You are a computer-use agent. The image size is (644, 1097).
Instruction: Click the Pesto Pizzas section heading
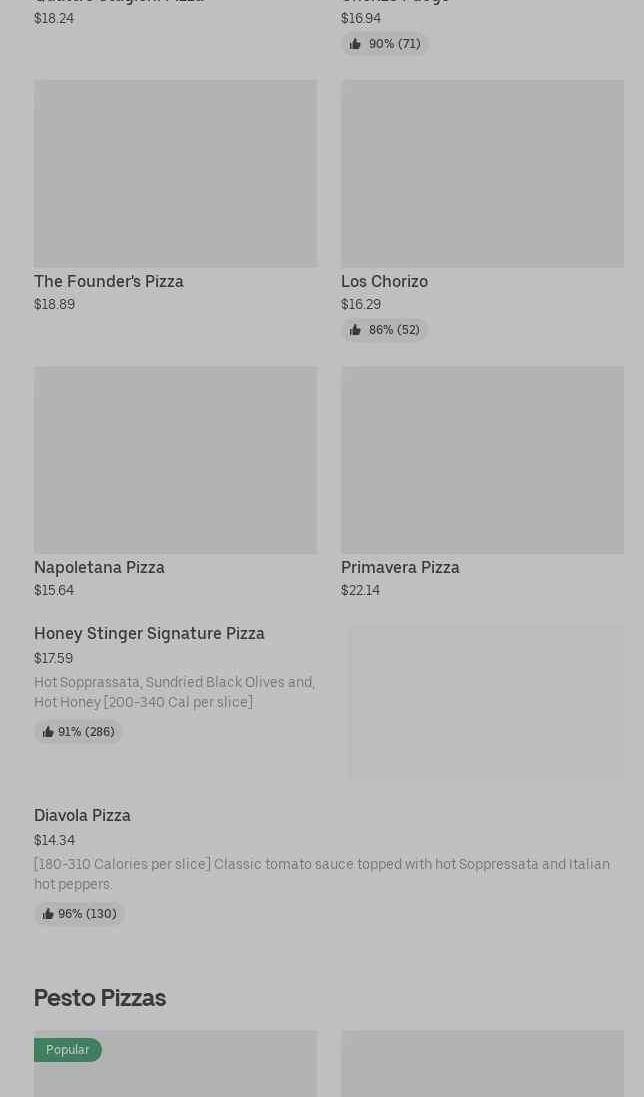tap(100, 997)
